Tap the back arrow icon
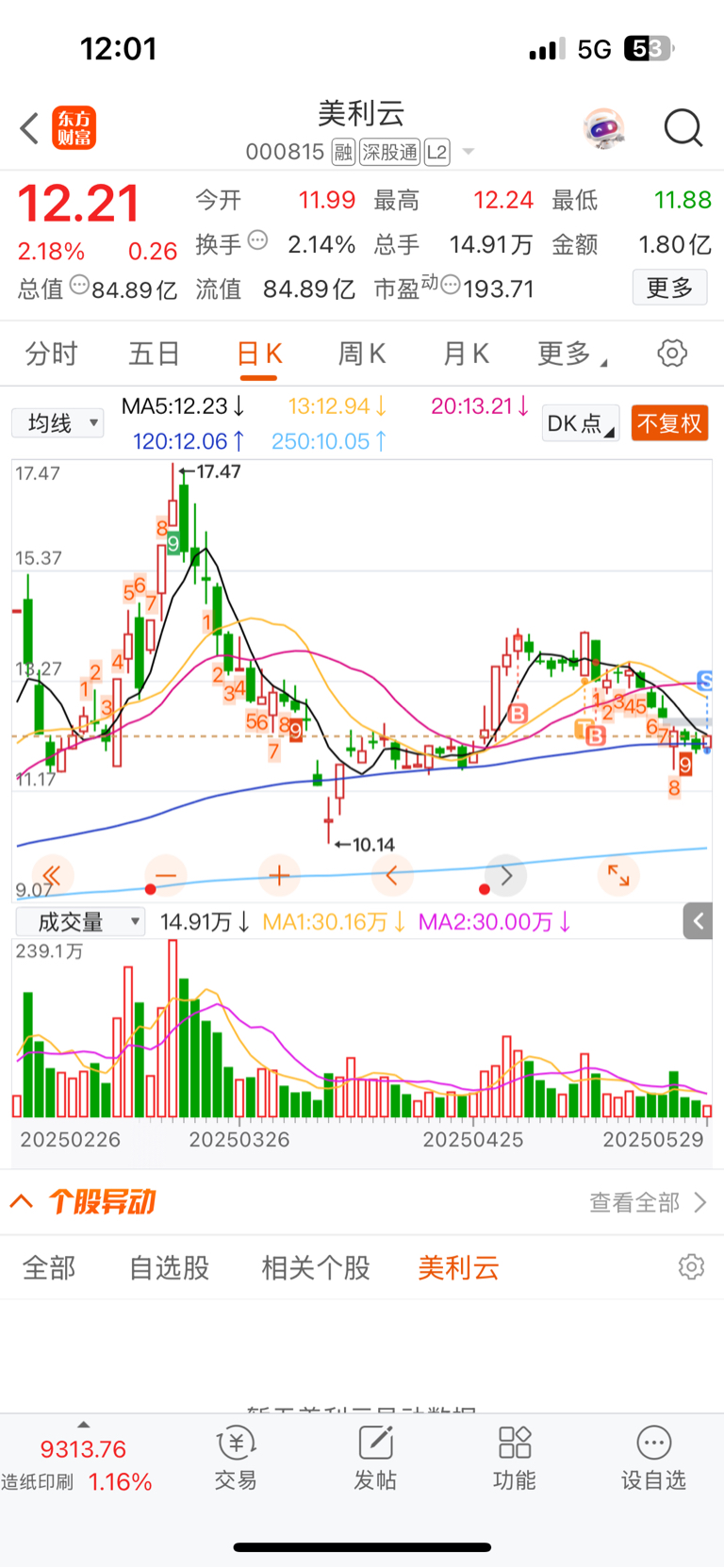 click(x=29, y=128)
